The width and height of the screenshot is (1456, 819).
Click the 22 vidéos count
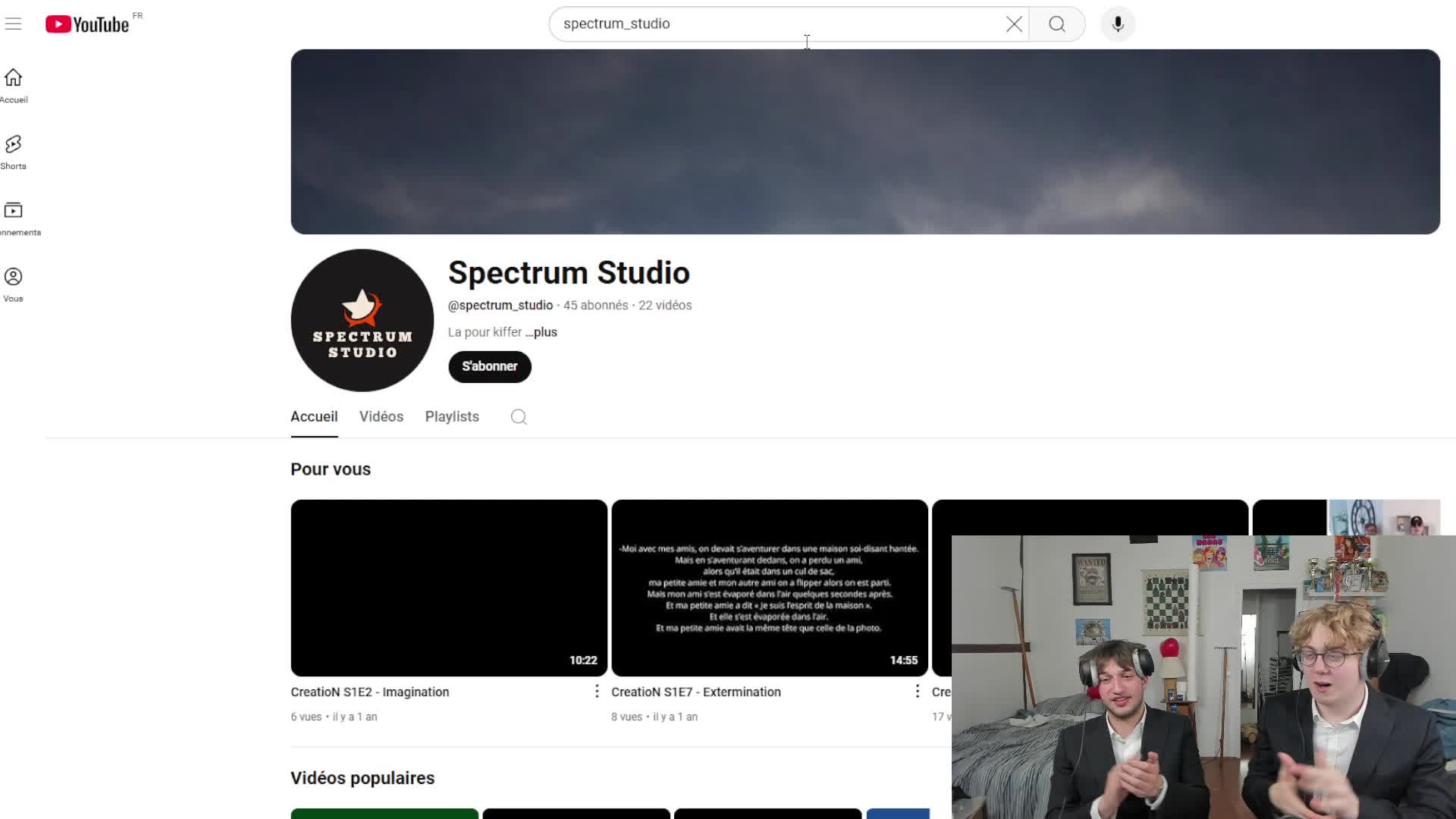pyautogui.click(x=665, y=305)
